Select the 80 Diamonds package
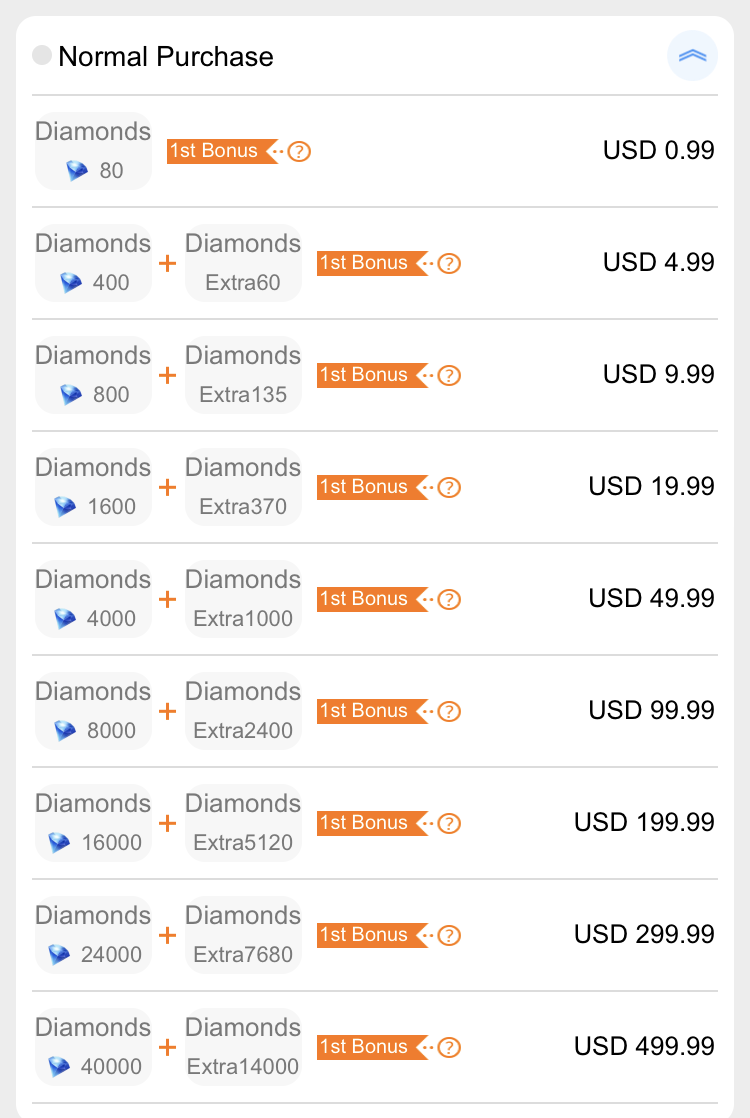Image resolution: width=750 pixels, height=1118 pixels. [93, 151]
